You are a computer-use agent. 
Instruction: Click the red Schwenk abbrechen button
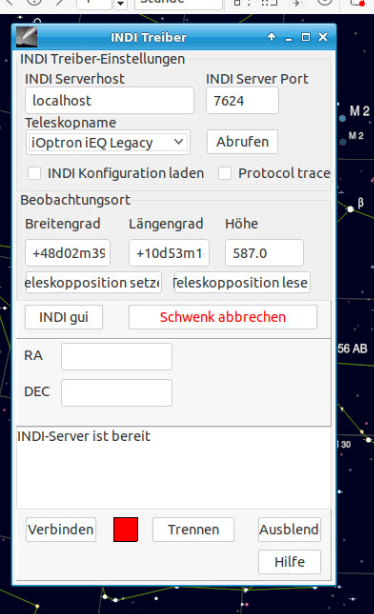pos(223,317)
